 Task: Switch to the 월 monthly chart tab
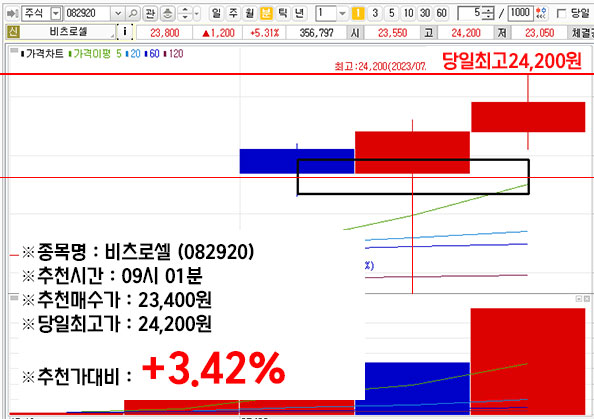[250, 14]
